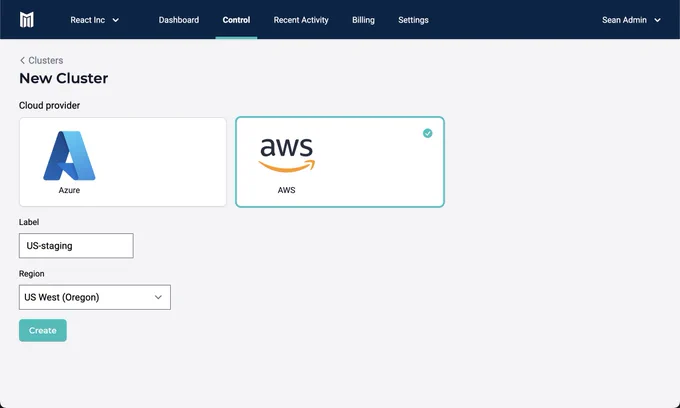Open the Region dropdown US West (Oregon)
The image size is (680, 408).
click(x=95, y=297)
